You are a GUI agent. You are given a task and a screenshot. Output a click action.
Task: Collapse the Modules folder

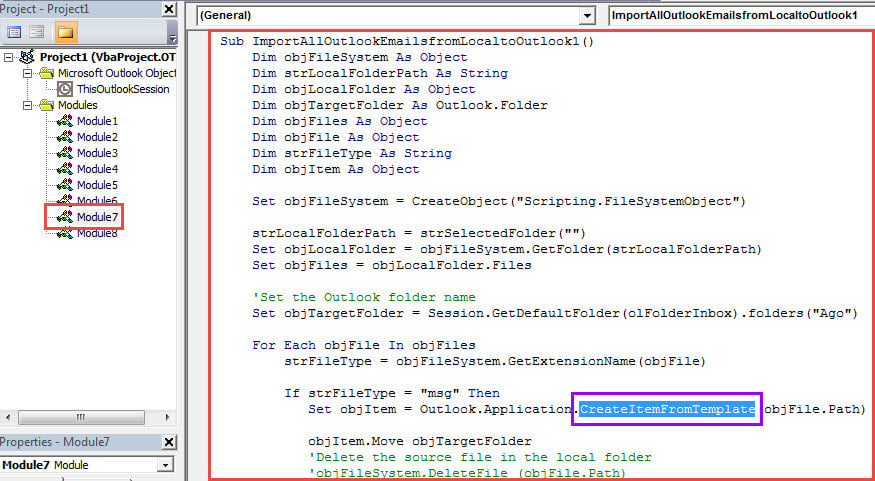(29, 105)
